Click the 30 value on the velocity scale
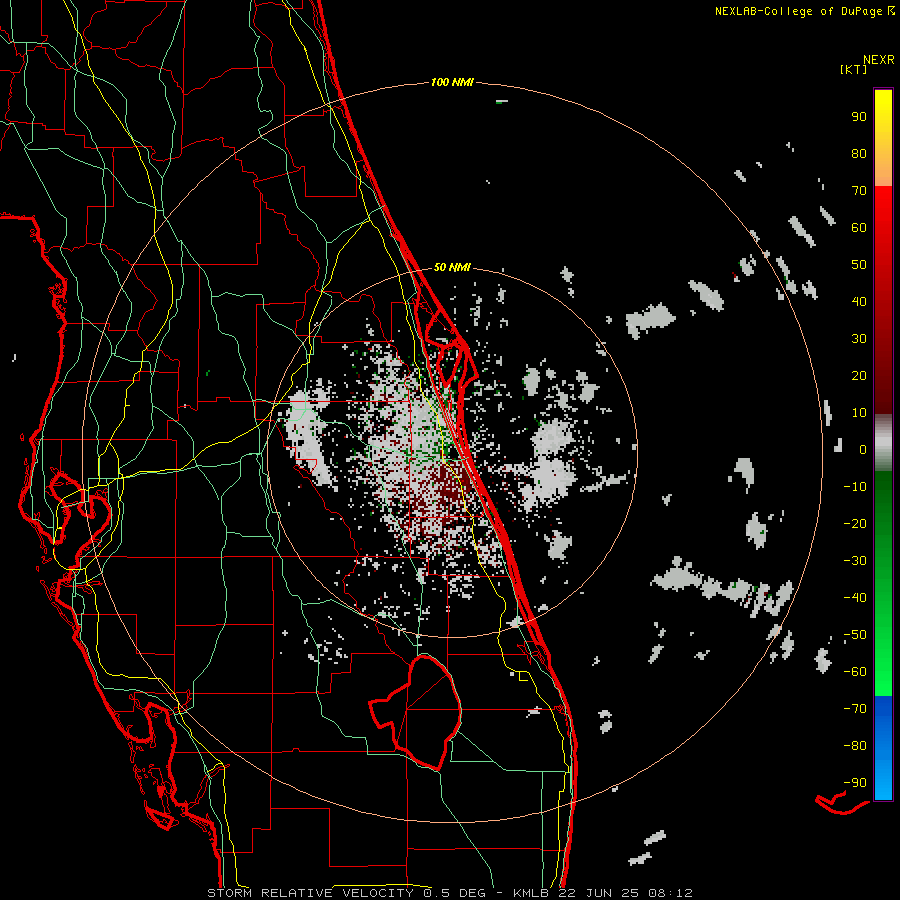 pos(859,339)
